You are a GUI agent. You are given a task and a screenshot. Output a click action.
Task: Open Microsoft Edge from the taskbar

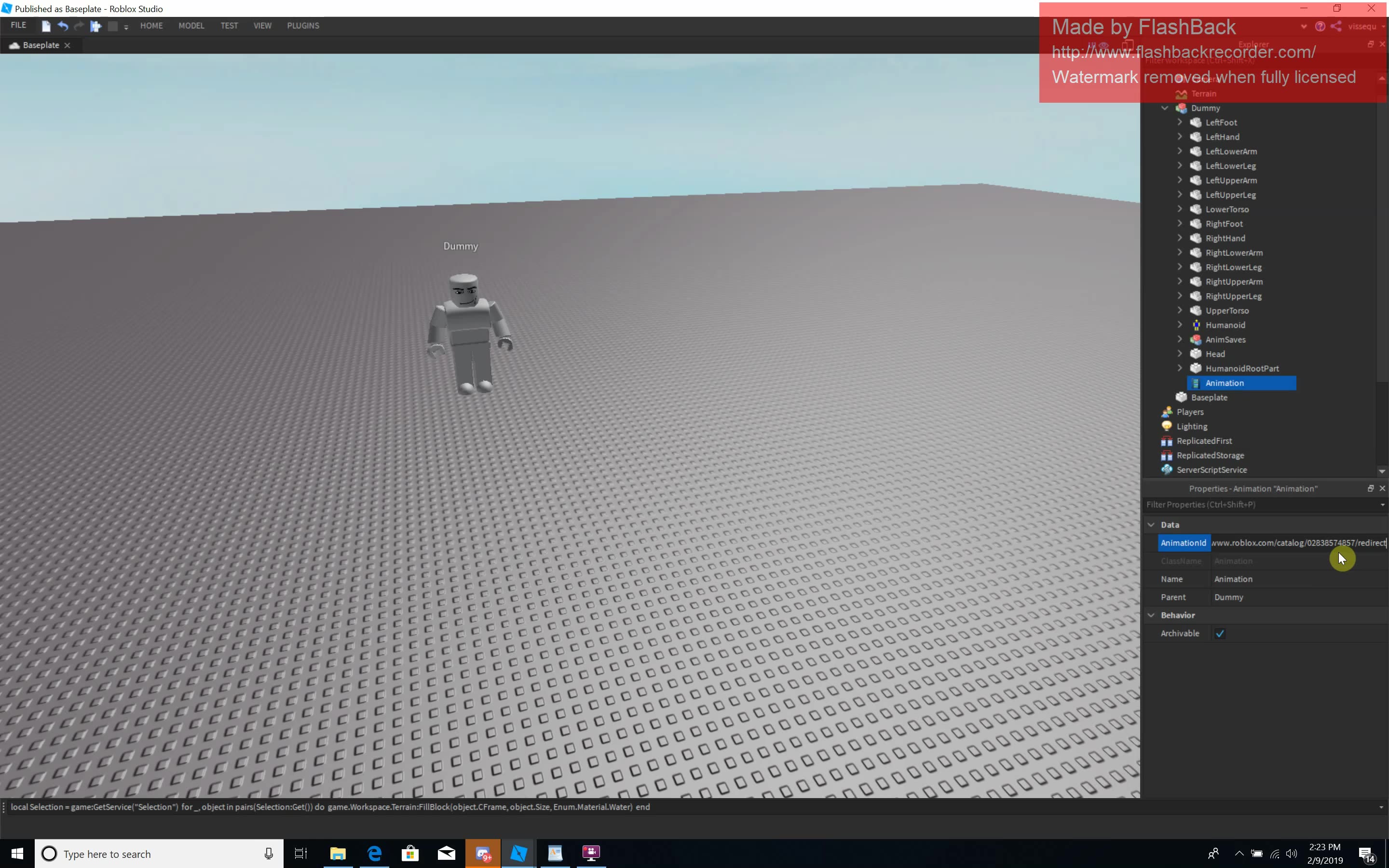[x=374, y=854]
